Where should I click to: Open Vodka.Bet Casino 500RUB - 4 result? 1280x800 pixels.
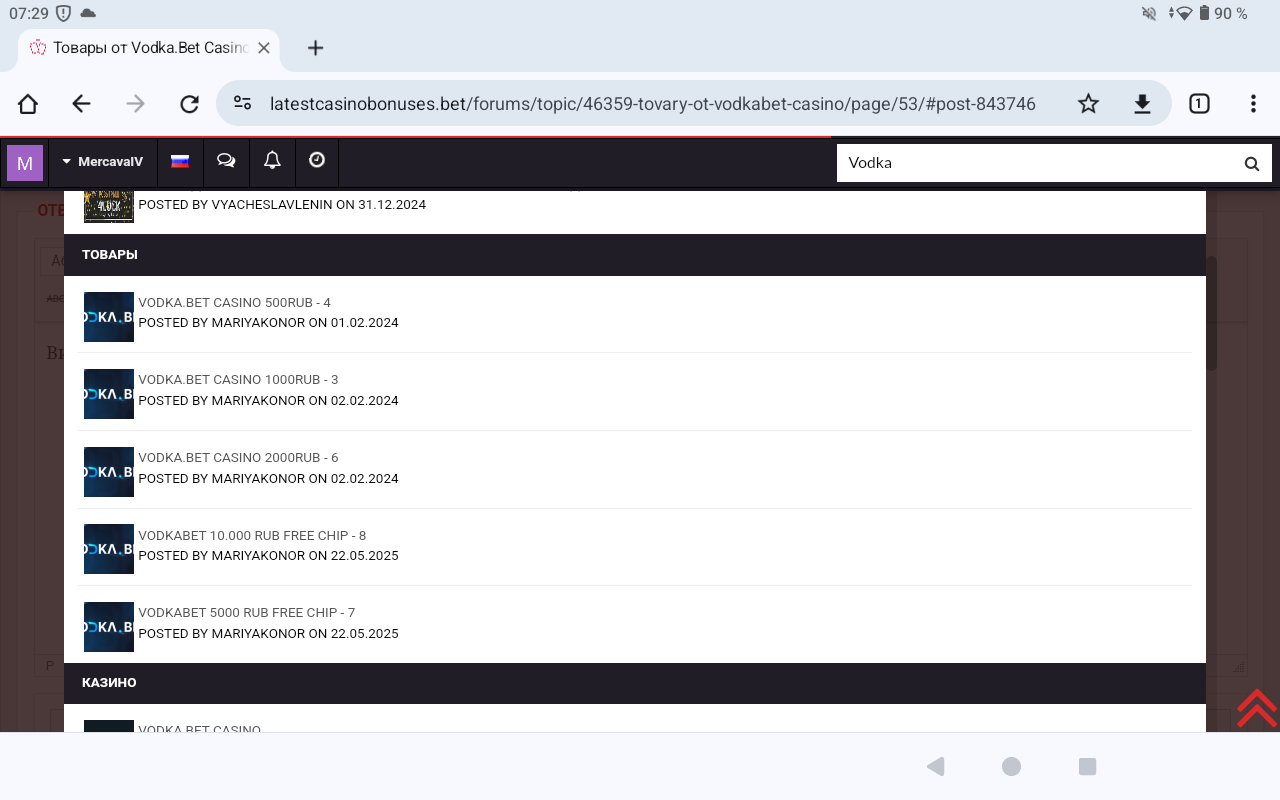point(234,303)
